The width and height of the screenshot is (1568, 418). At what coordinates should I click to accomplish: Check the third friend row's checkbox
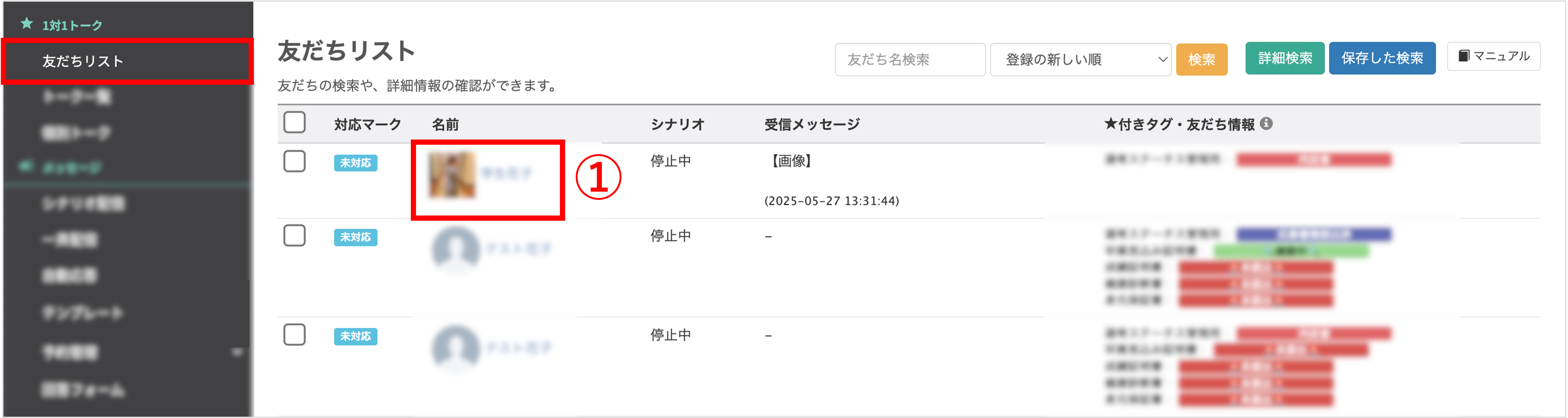294,335
